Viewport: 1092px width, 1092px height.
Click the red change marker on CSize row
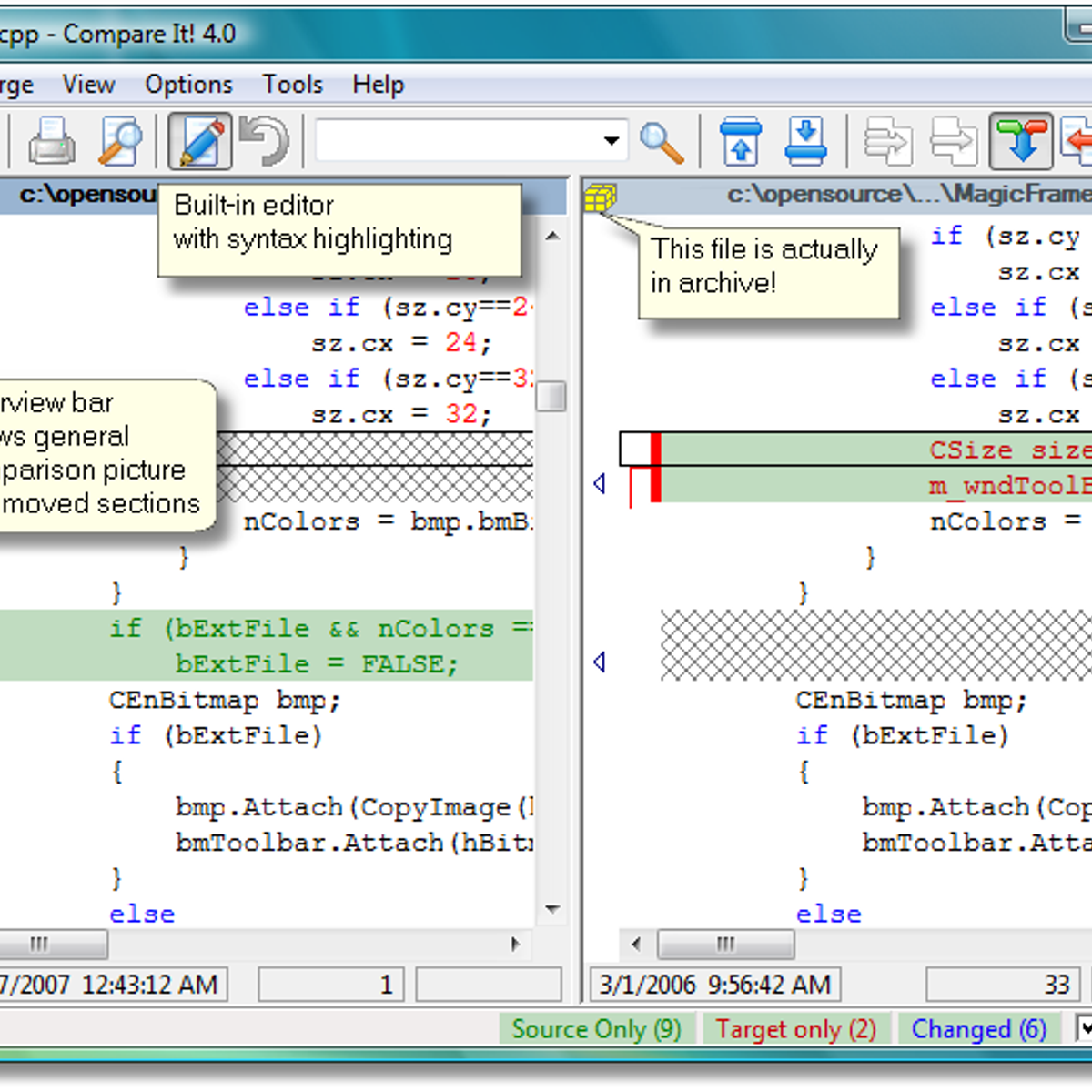click(655, 450)
